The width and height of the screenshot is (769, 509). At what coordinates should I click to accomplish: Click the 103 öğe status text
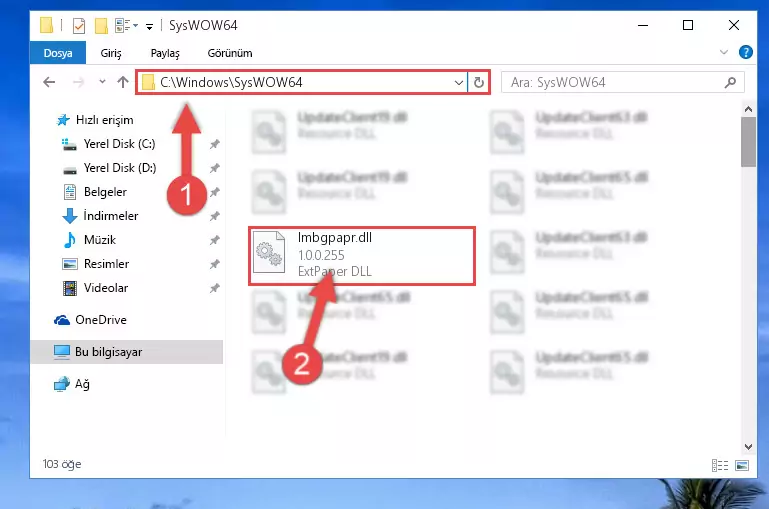click(x=62, y=464)
